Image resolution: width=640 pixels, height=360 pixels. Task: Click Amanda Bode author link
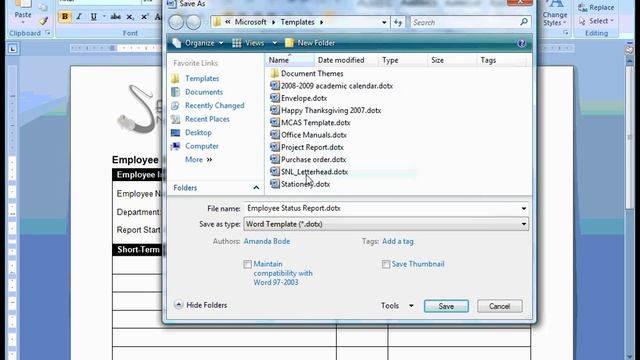(x=267, y=241)
